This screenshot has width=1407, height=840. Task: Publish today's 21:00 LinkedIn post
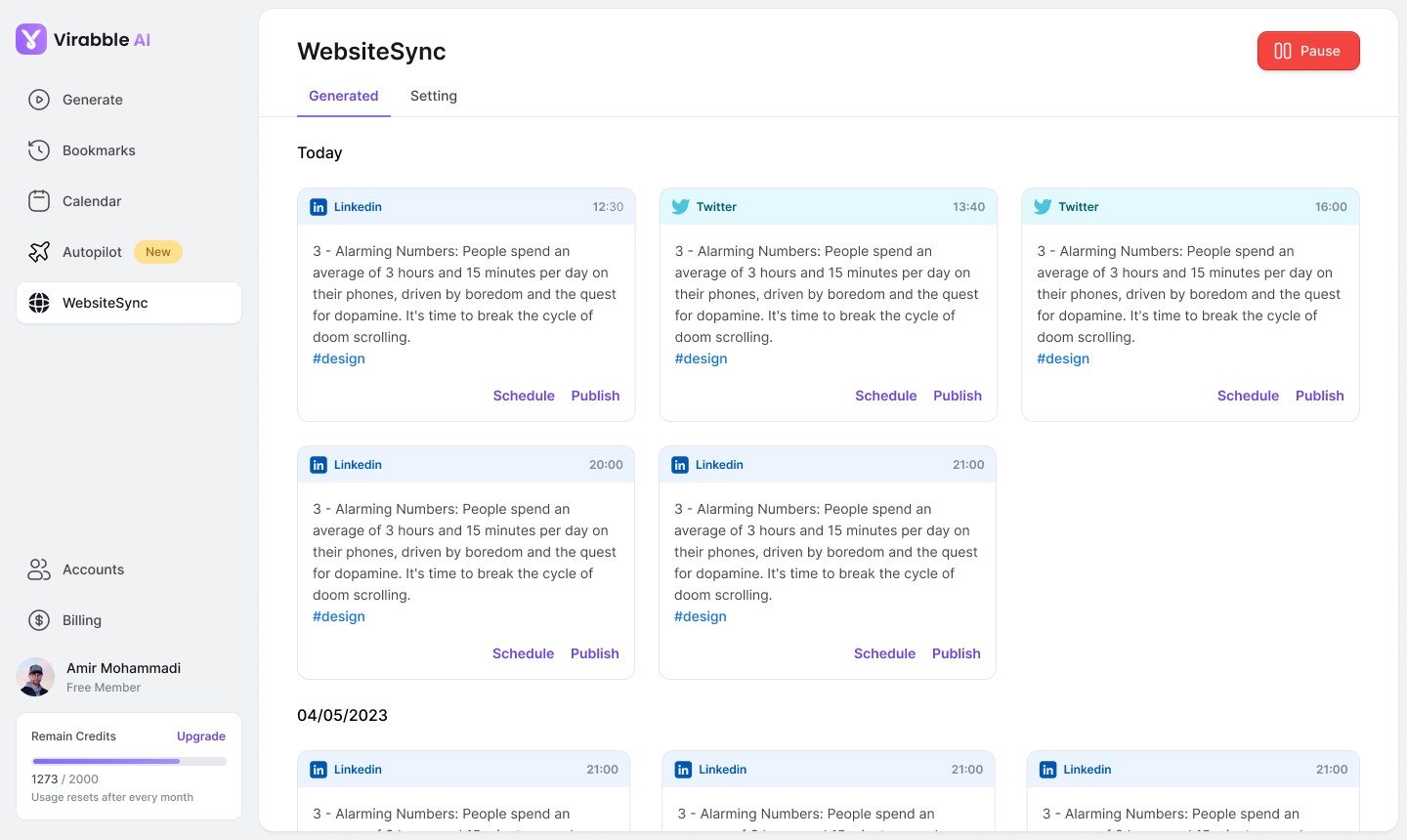pos(957,653)
